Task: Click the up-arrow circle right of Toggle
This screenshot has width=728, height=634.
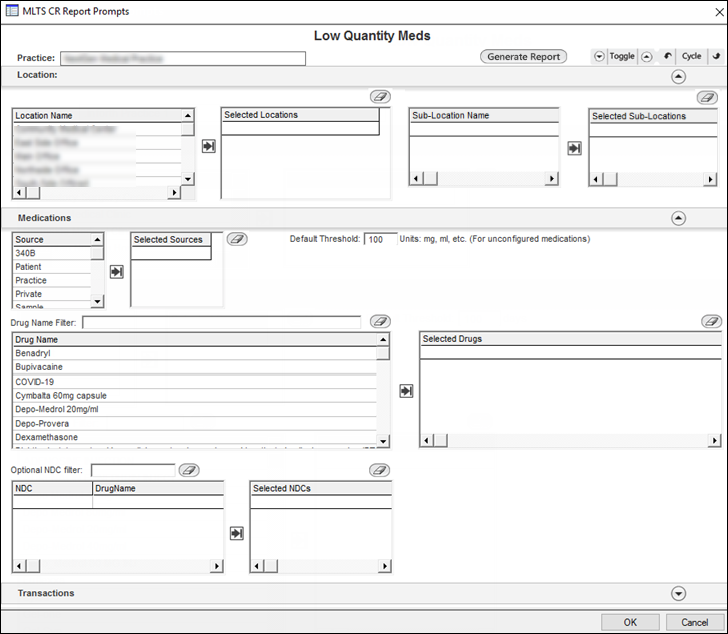Action: [647, 57]
